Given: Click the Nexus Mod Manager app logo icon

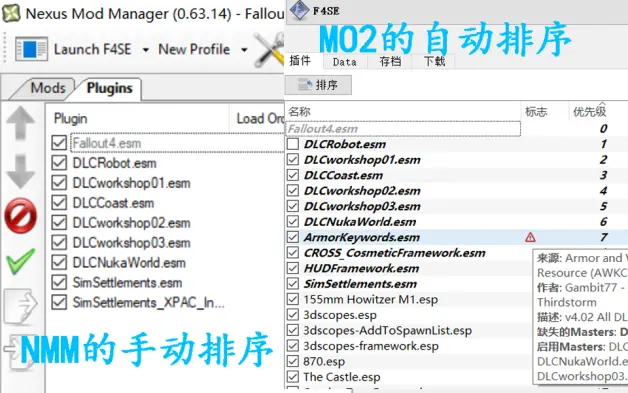Looking at the screenshot, I should 11,13.
